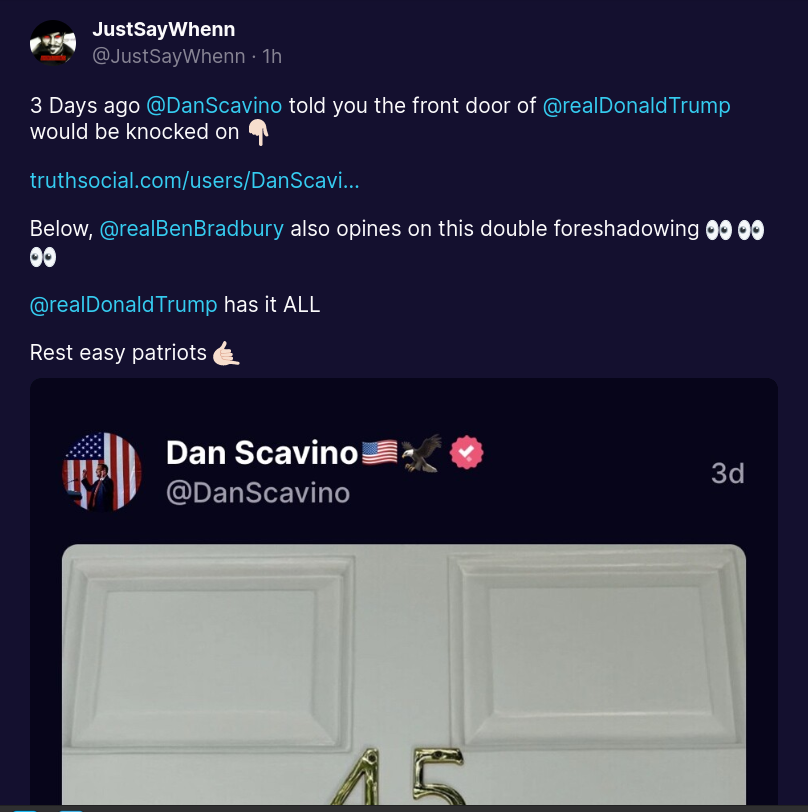808x812 pixels.
Task: Open the white door photo
Action: [404, 674]
